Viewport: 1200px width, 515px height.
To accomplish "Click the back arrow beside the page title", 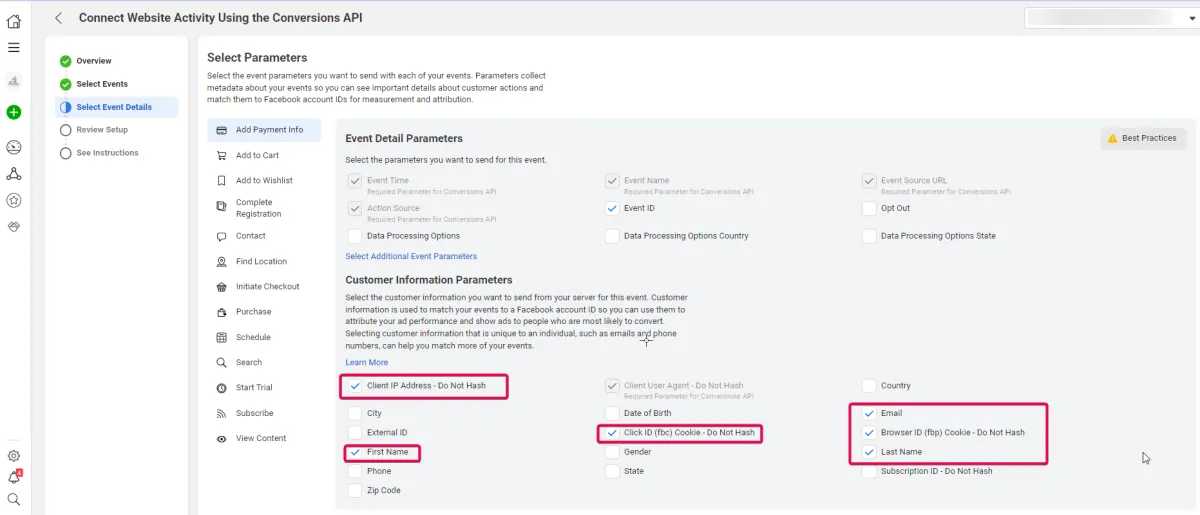I will point(59,18).
